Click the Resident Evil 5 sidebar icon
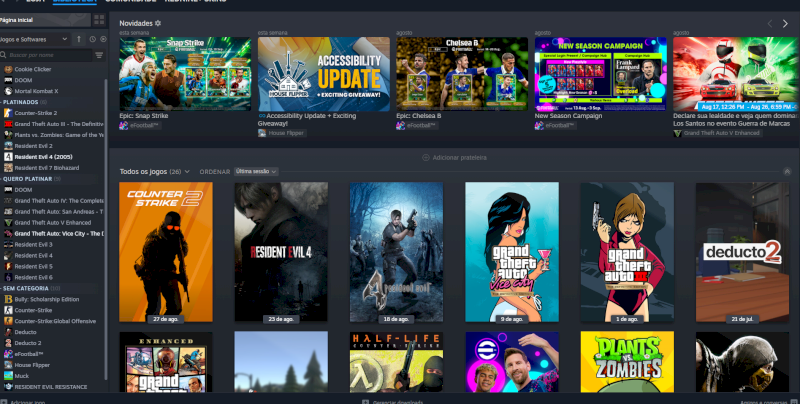Image resolution: width=800 pixels, height=404 pixels. (x=8, y=266)
